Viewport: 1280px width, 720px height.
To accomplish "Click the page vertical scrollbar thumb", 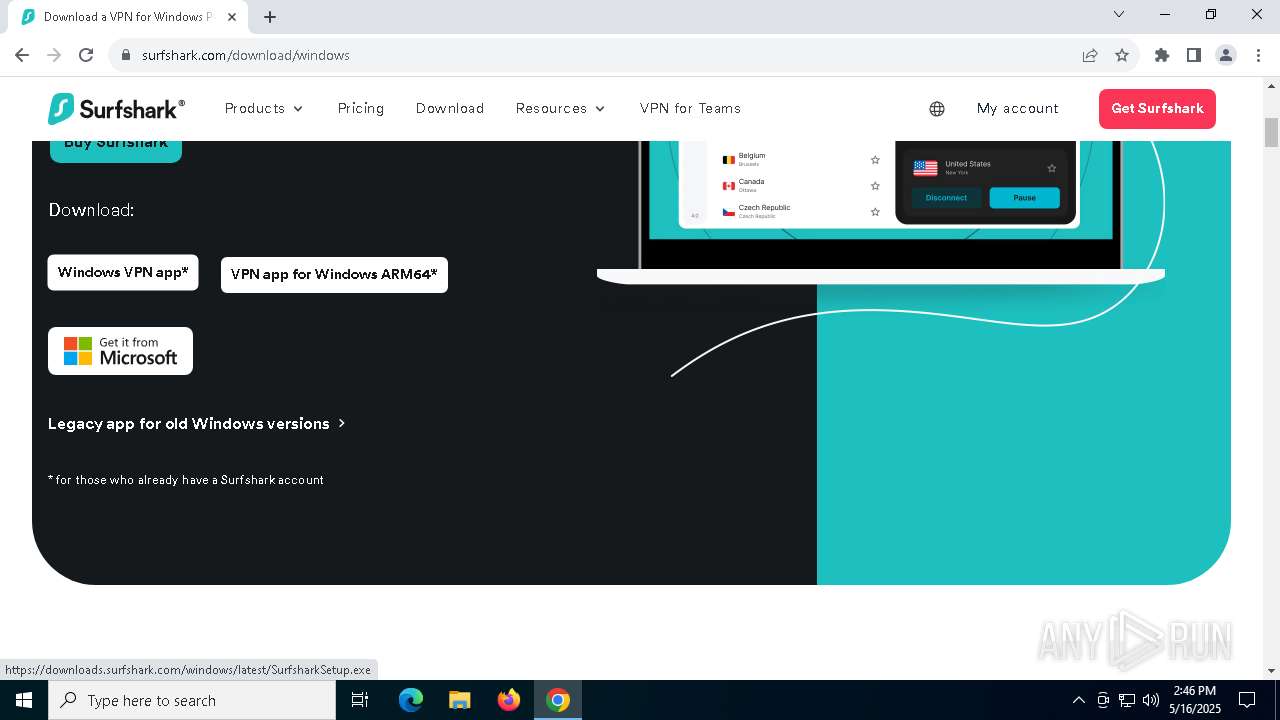I will (x=1271, y=132).
